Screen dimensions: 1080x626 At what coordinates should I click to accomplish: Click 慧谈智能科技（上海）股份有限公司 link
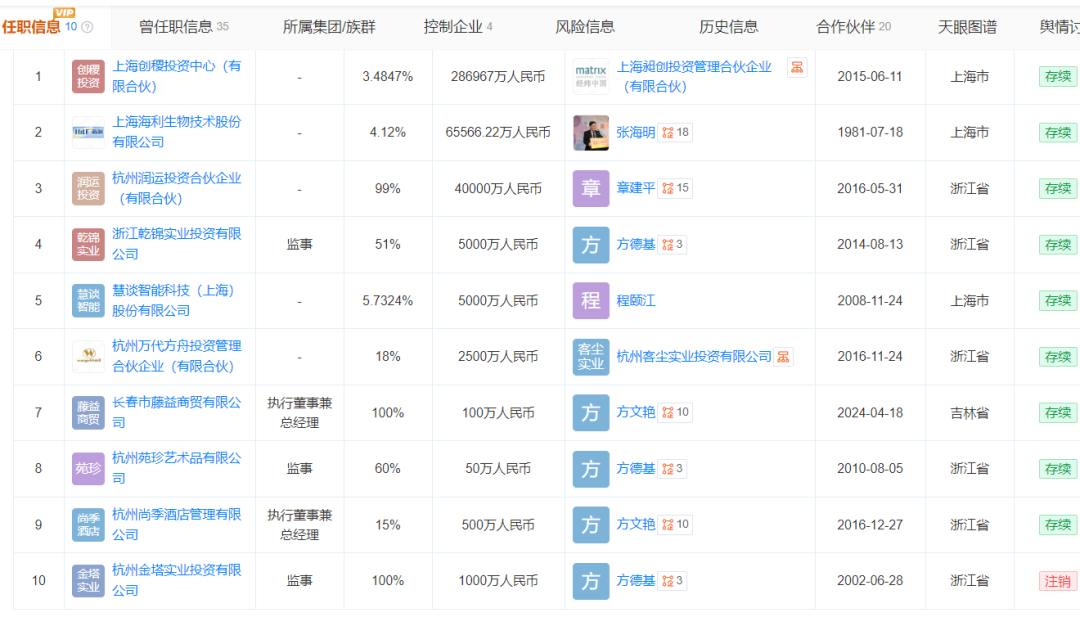tap(174, 301)
